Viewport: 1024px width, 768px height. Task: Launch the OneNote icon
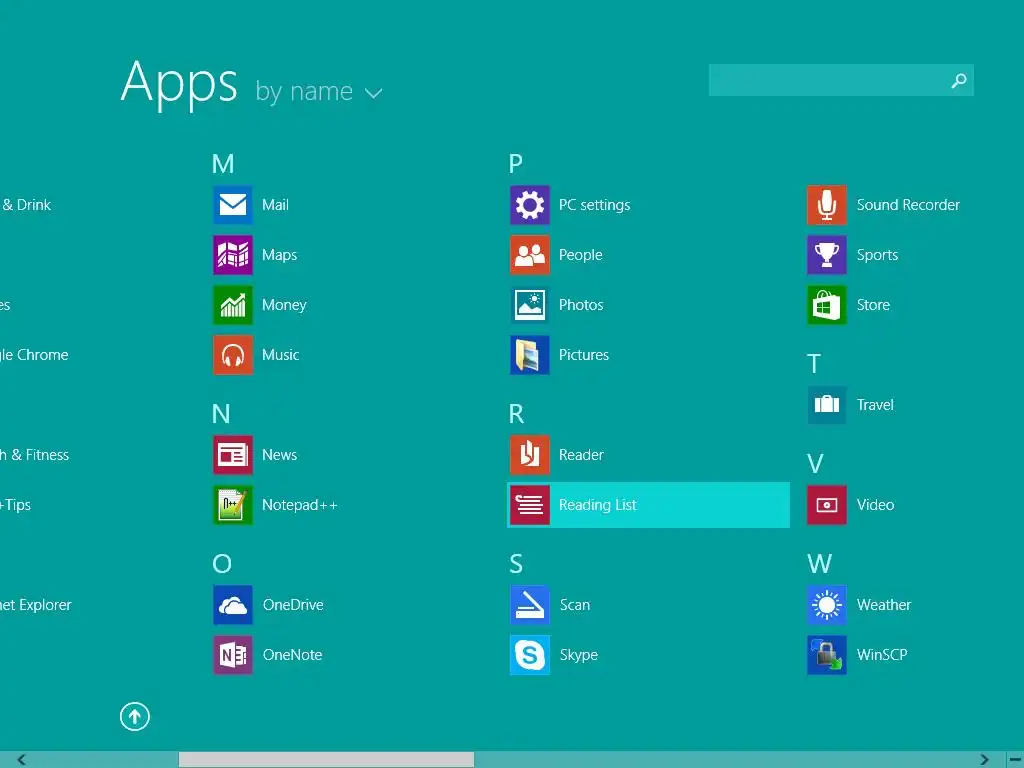(x=232, y=654)
